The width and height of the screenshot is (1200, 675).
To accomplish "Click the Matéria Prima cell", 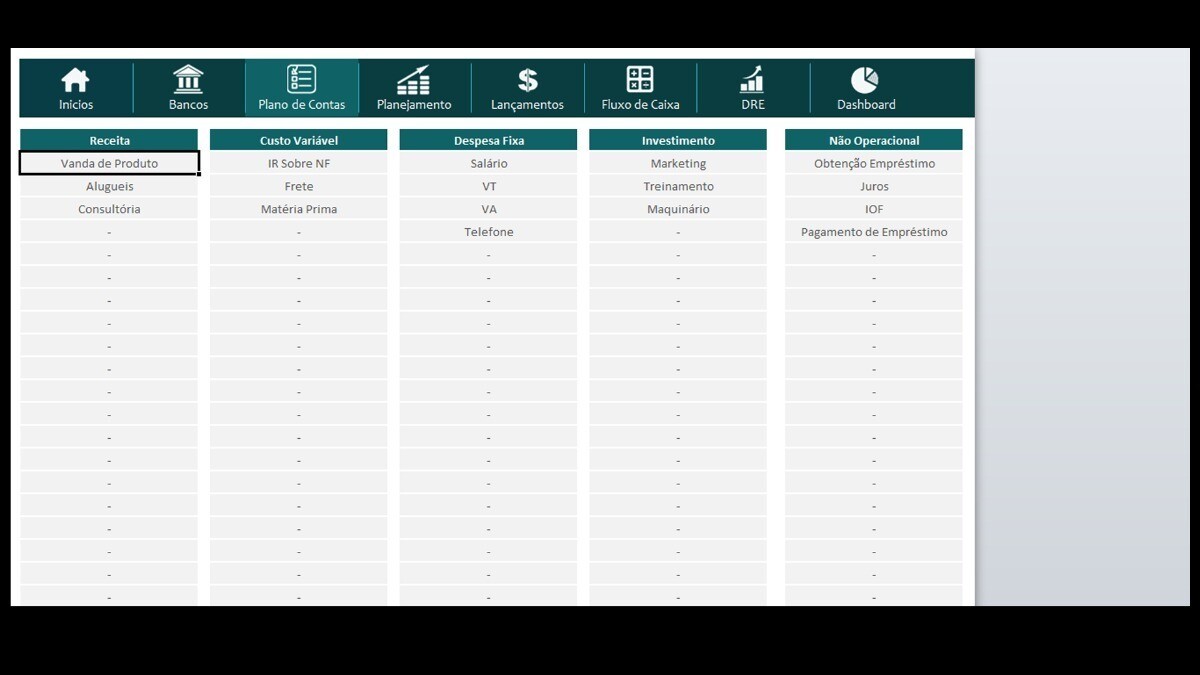I will [x=298, y=209].
